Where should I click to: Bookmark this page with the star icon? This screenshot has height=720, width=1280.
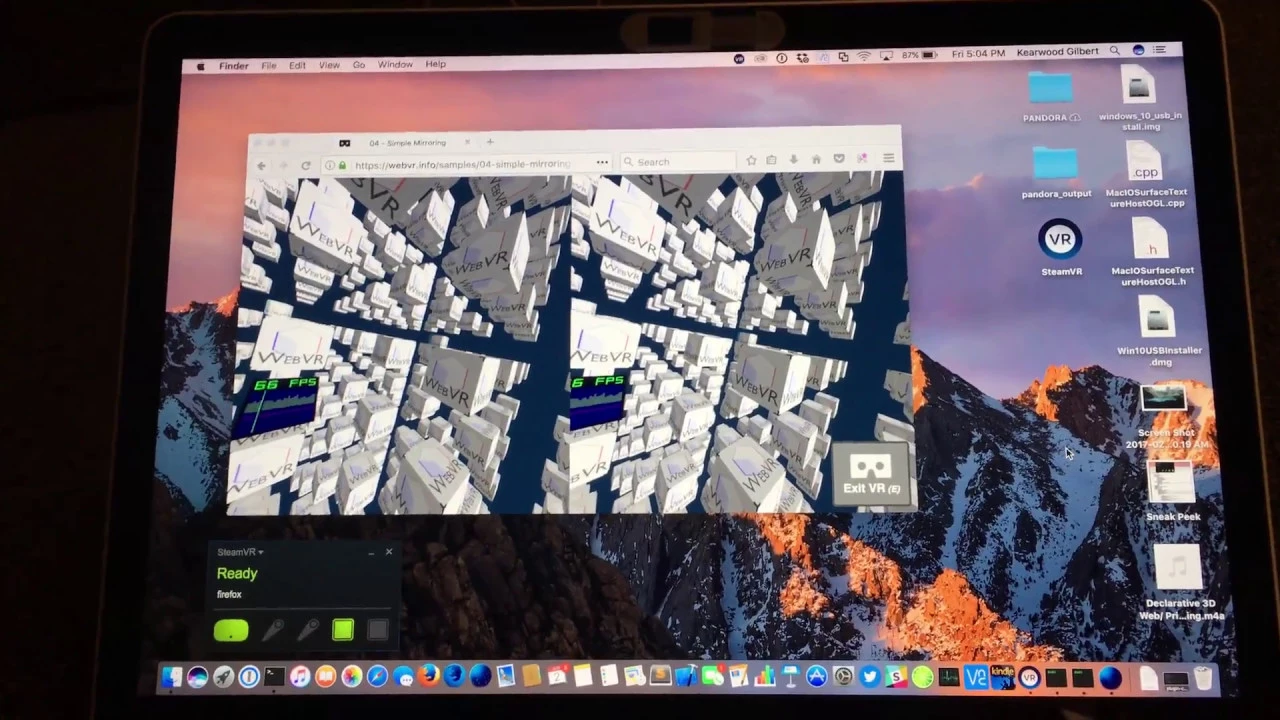(x=751, y=160)
